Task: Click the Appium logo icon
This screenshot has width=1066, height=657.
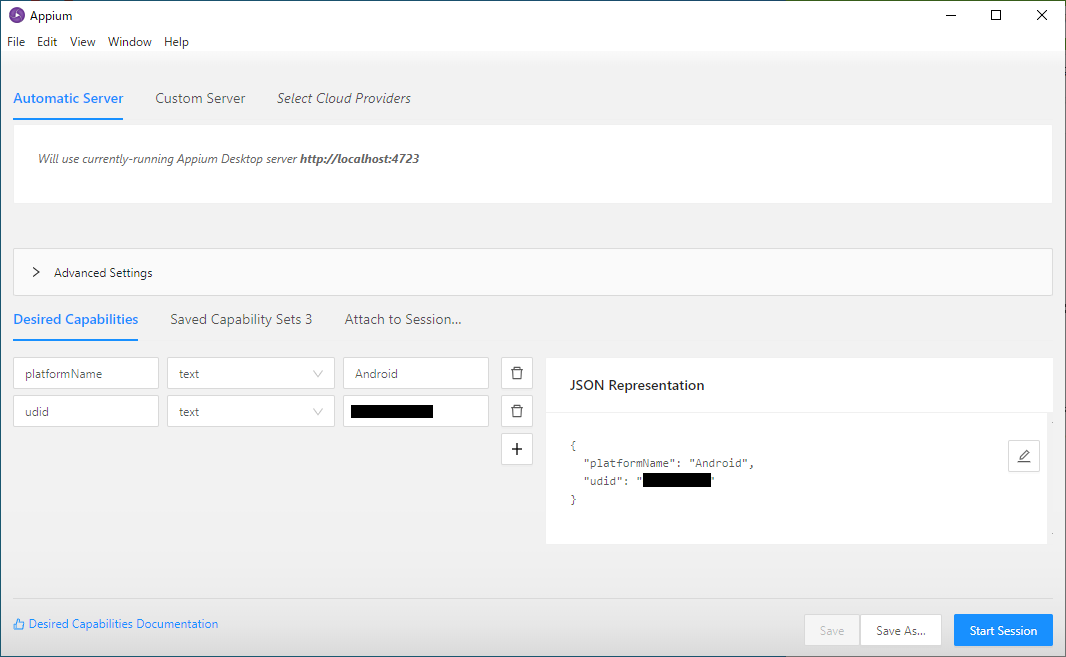Action: [x=16, y=15]
